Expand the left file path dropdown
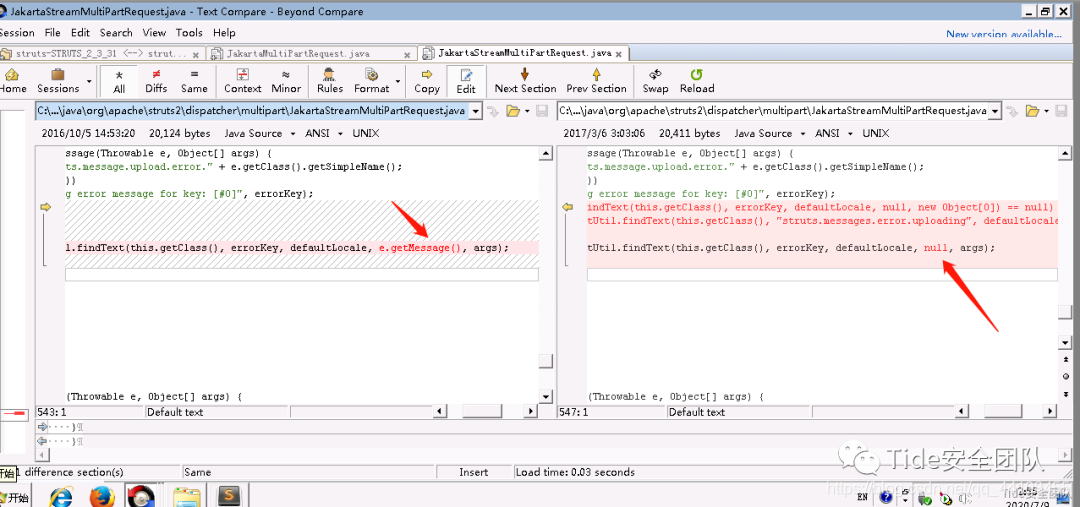This screenshot has width=1080, height=507. point(475,111)
